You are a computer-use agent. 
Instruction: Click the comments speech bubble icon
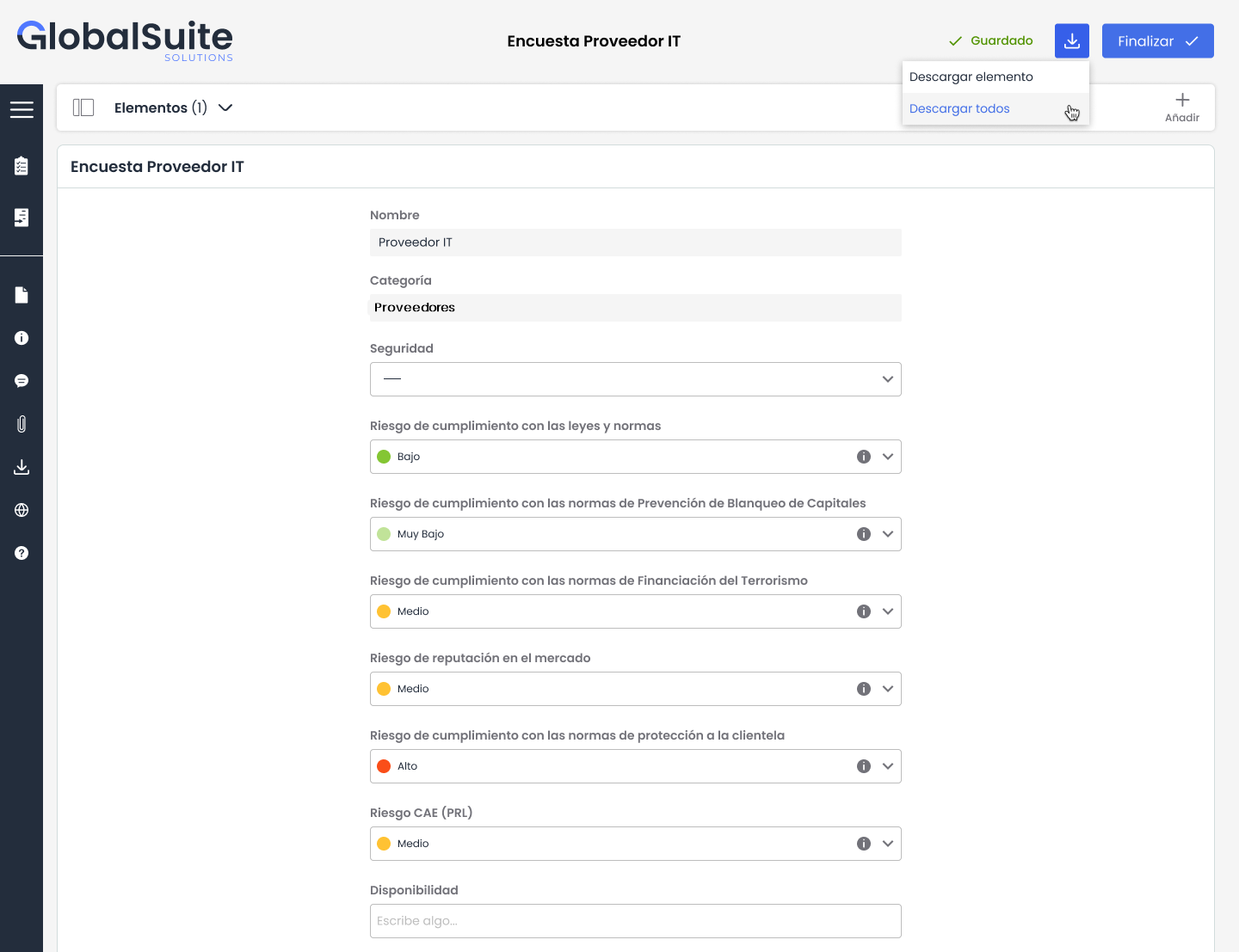click(22, 381)
